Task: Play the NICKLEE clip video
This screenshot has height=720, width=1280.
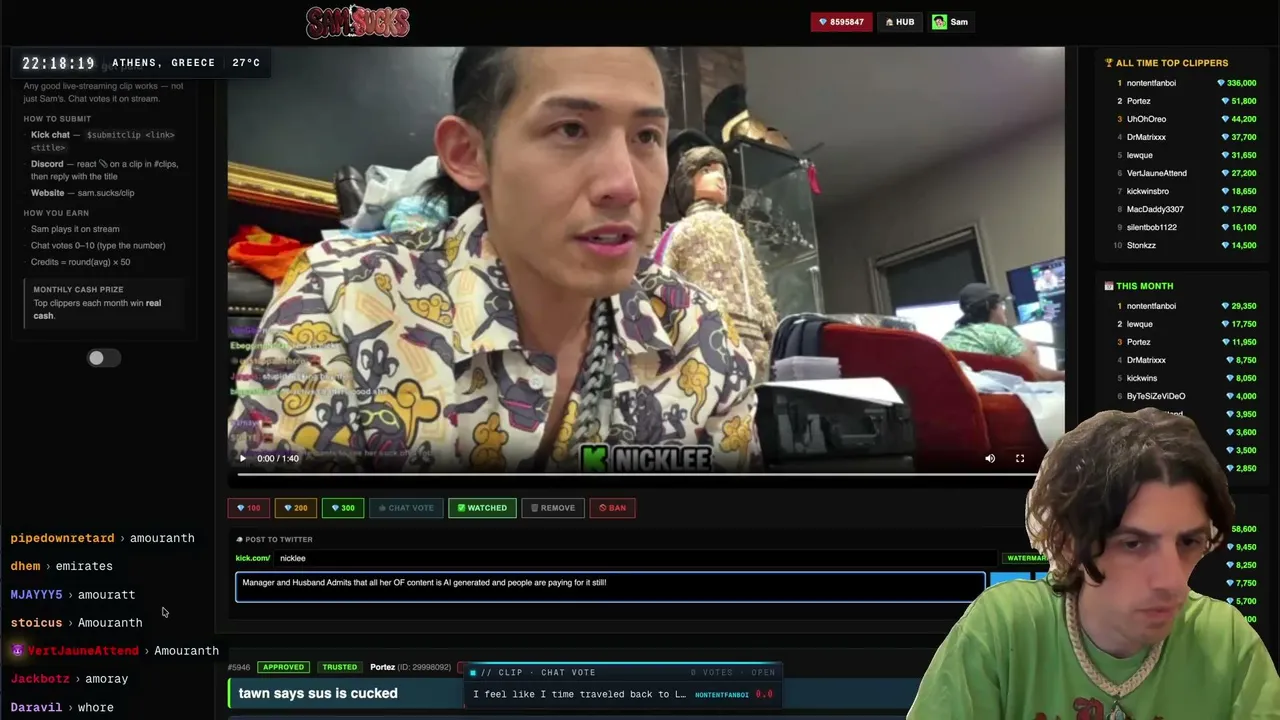Action: pyautogui.click(x=242, y=458)
